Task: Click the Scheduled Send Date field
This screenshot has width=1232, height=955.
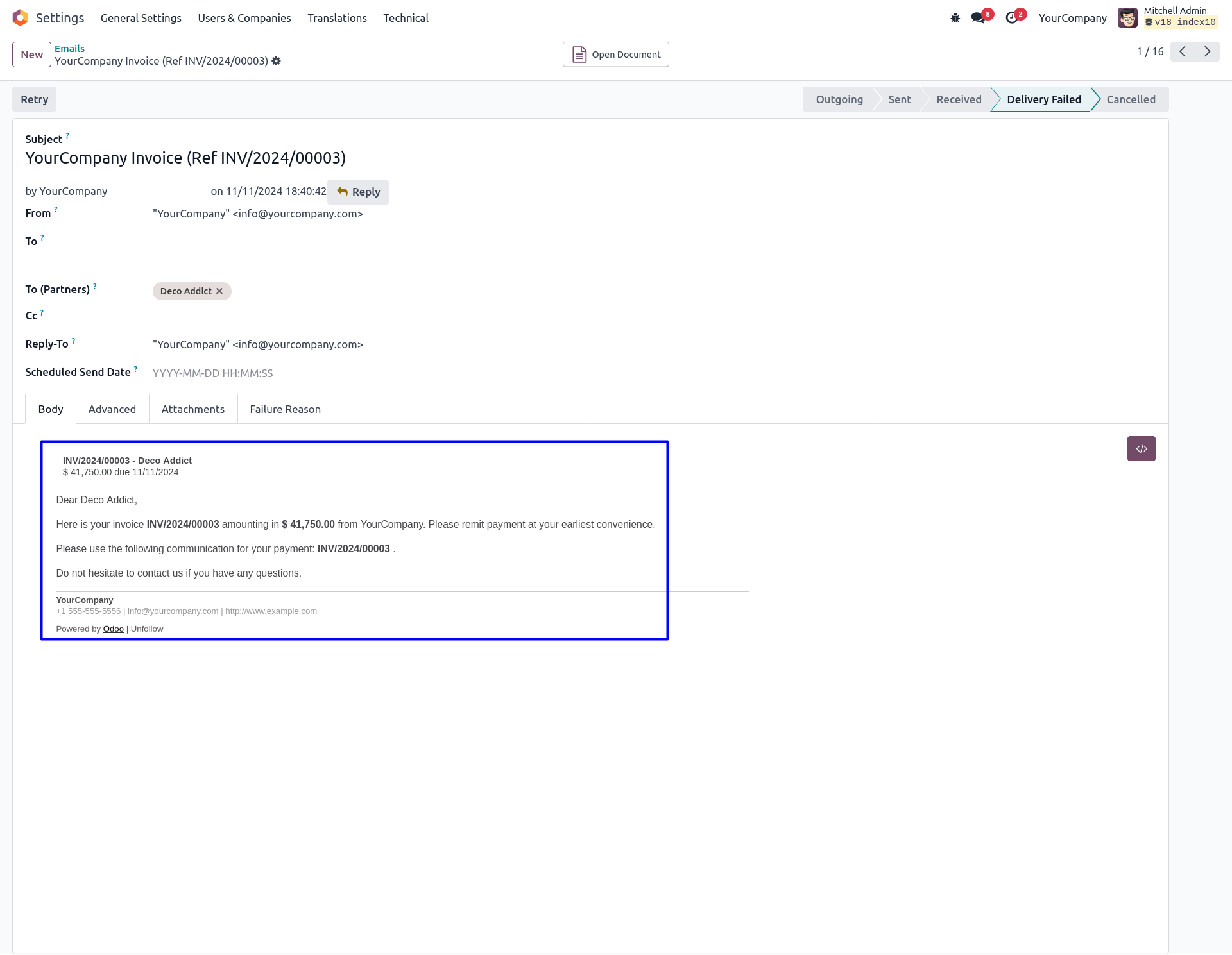Action: [212, 373]
